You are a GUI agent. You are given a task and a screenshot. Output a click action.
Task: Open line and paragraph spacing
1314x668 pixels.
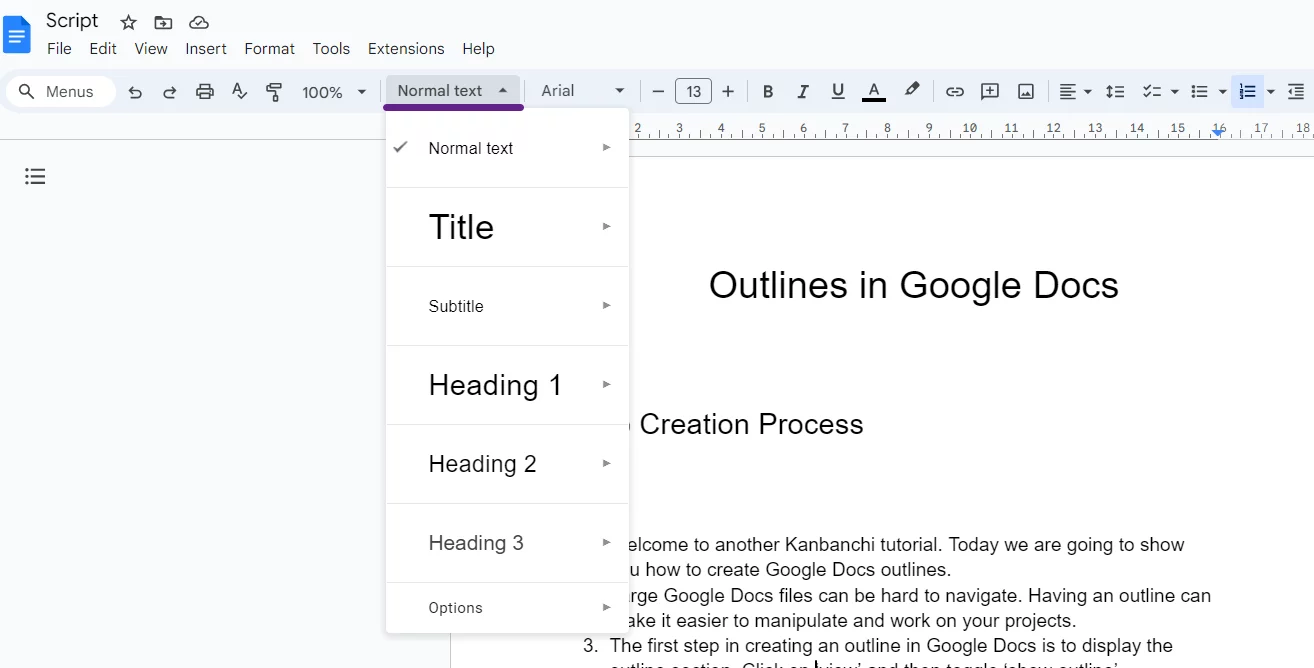click(1115, 92)
